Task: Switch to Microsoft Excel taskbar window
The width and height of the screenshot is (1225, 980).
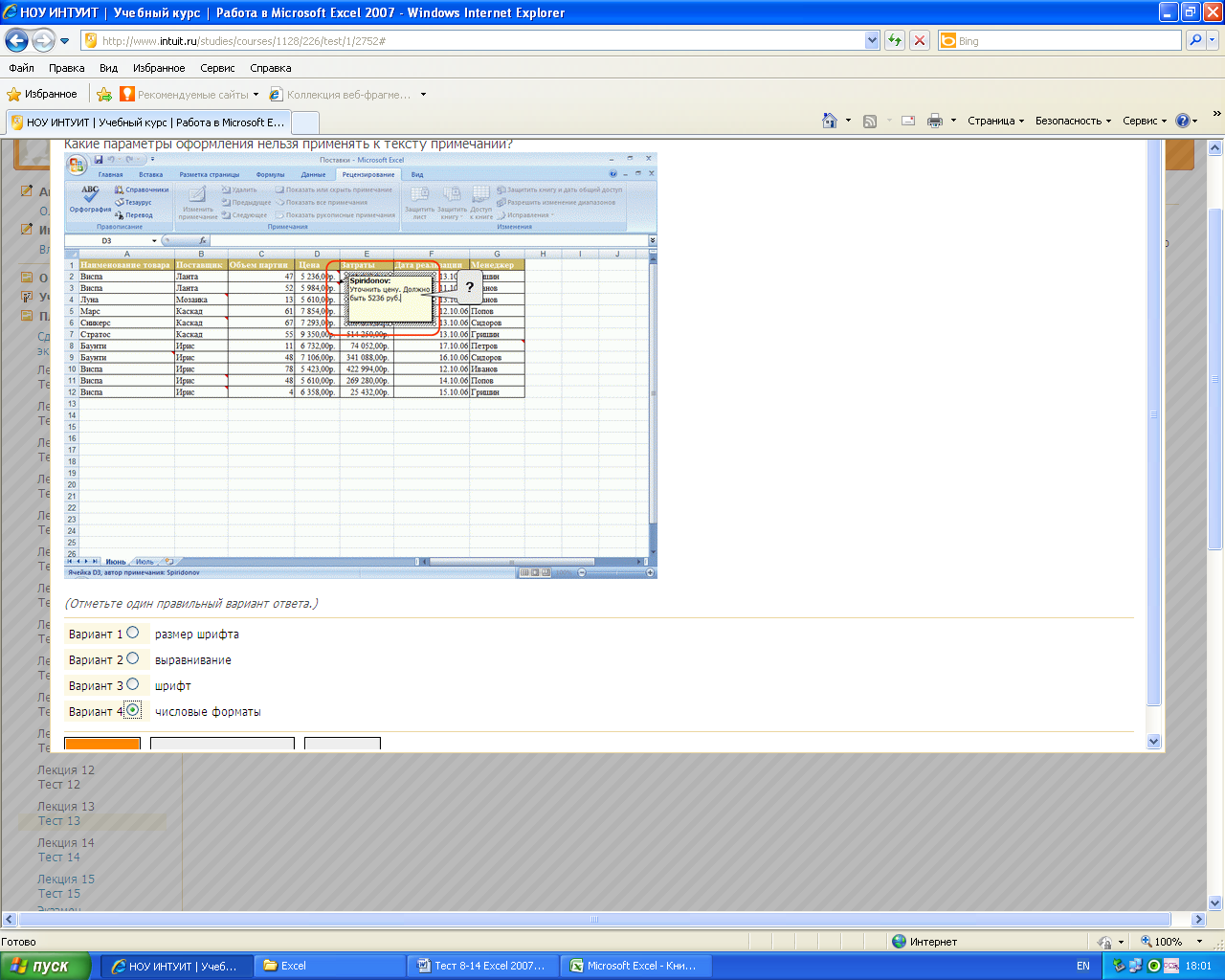Action: pyautogui.click(x=636, y=966)
